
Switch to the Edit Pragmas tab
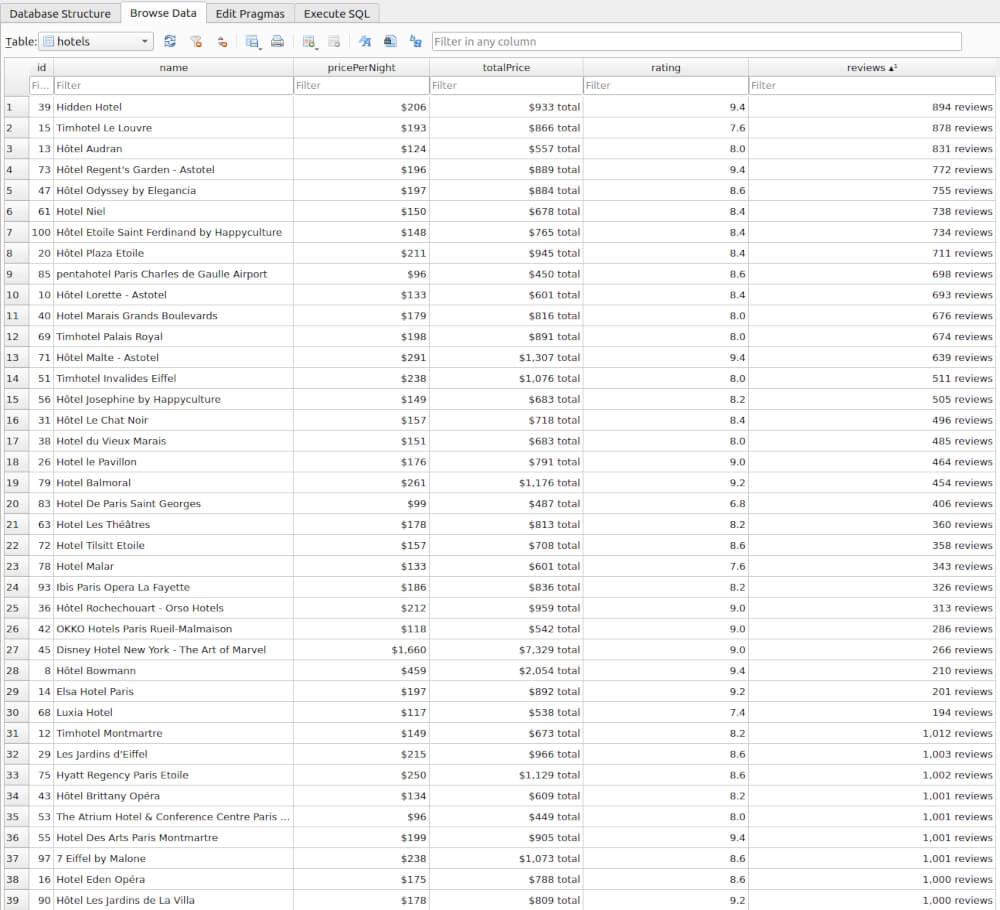[250, 13]
